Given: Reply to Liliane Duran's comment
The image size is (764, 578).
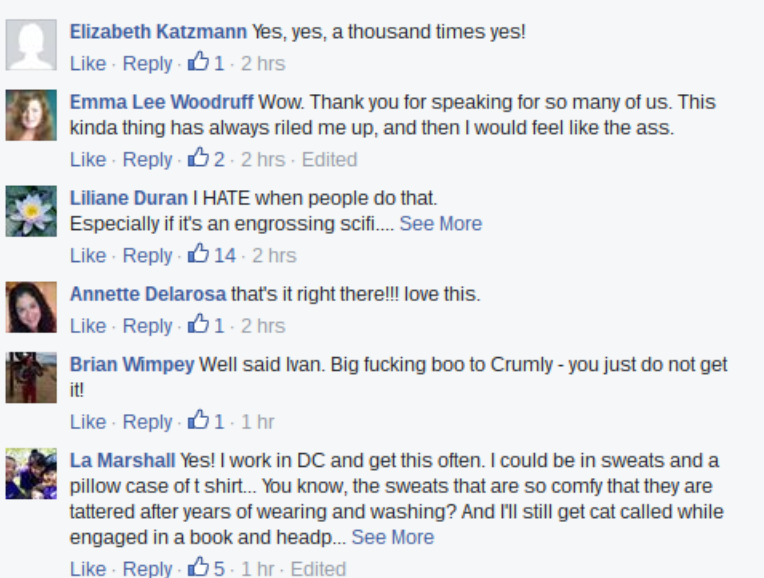Looking at the screenshot, I should coord(147,255).
